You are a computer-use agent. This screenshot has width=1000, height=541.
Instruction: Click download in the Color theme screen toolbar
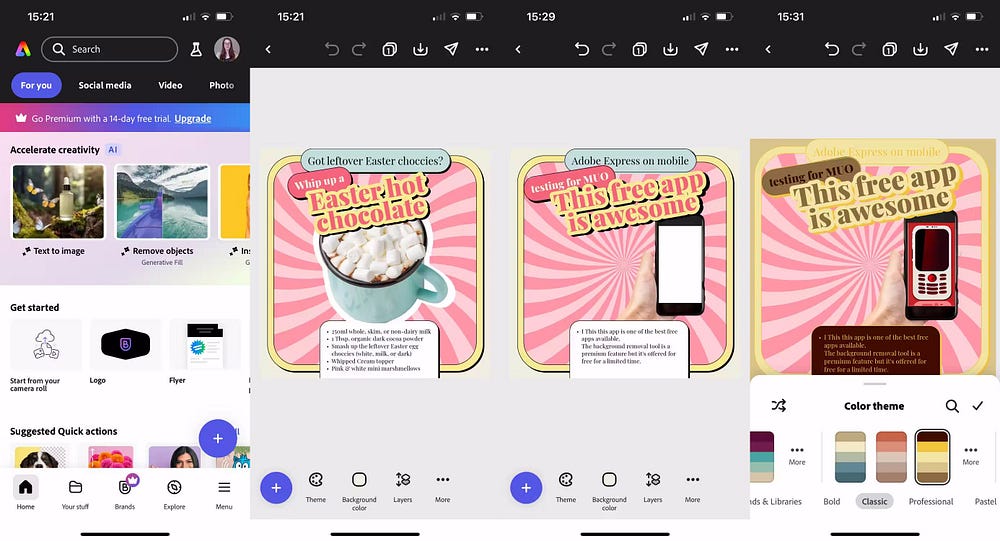pyautogui.click(x=920, y=49)
